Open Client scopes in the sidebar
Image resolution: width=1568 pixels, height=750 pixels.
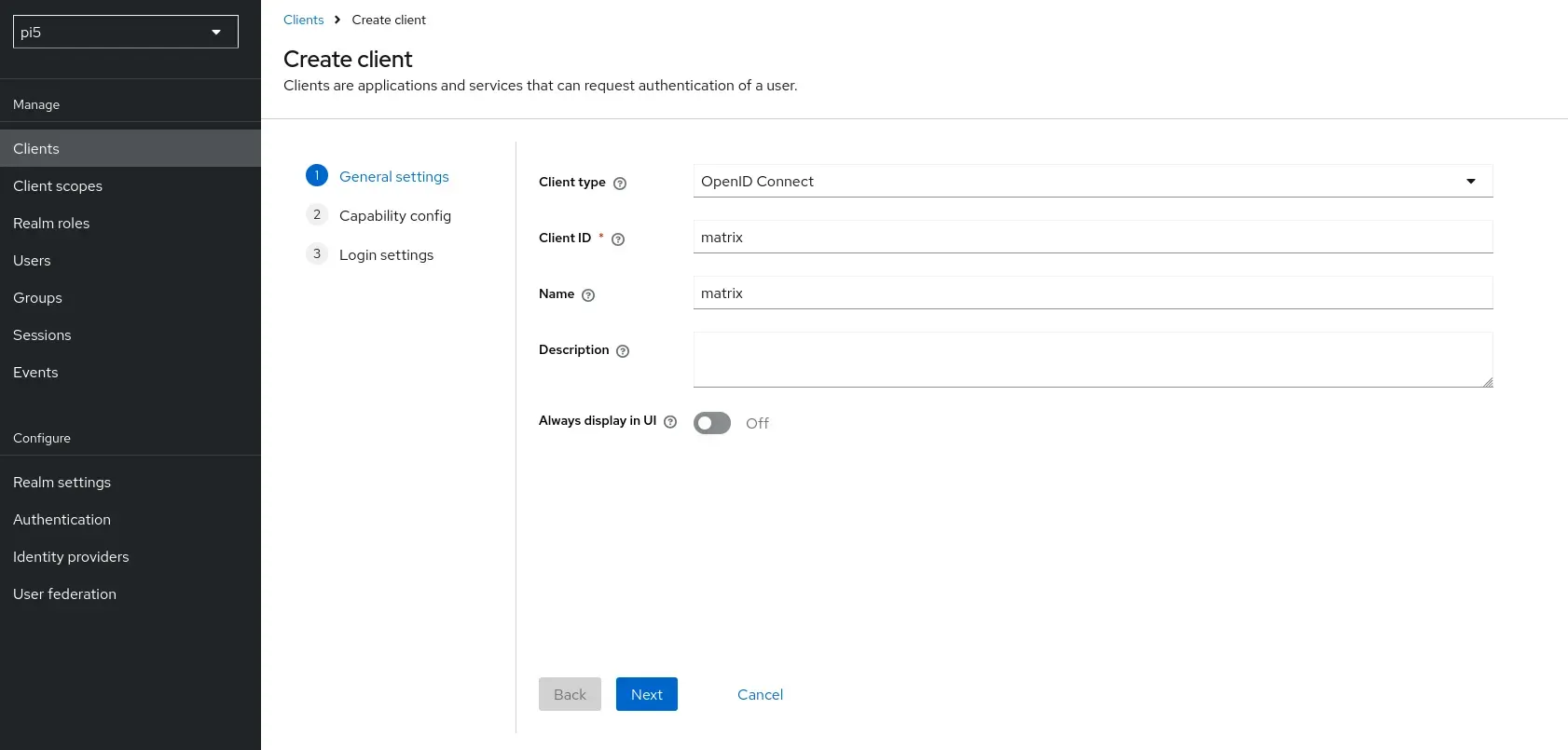[x=131, y=185]
